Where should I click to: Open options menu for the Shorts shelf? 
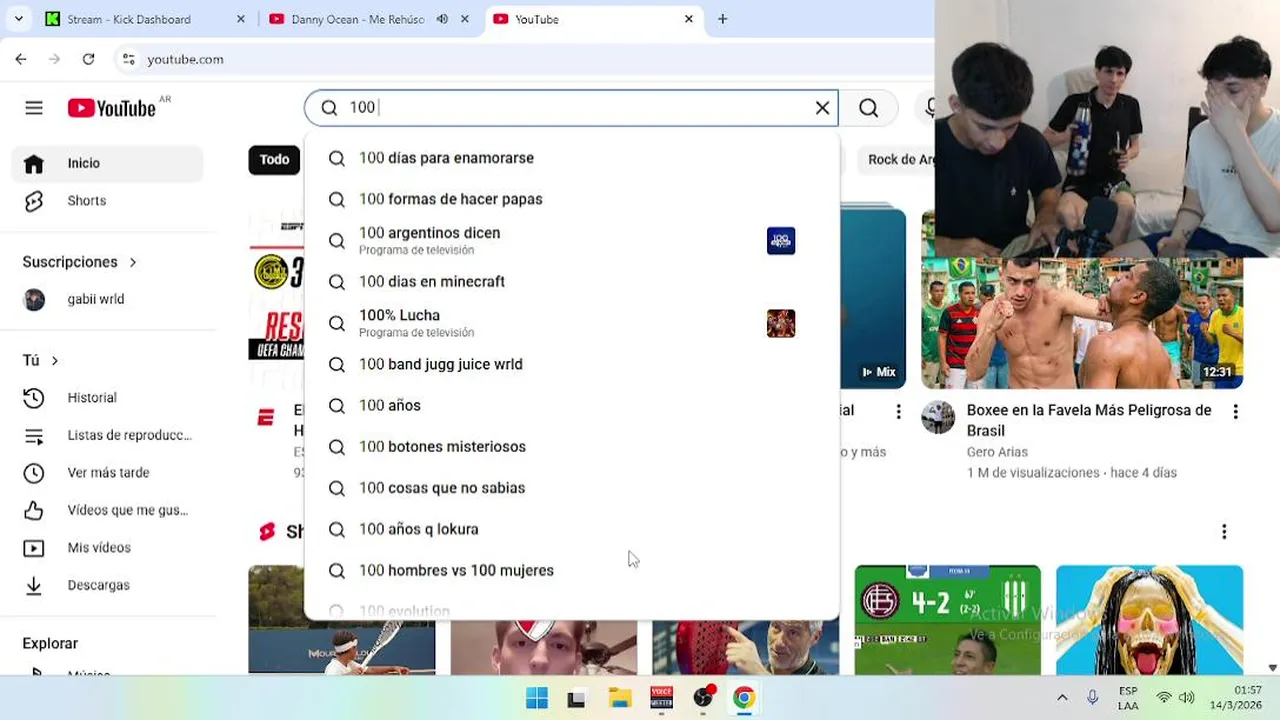[1224, 532]
